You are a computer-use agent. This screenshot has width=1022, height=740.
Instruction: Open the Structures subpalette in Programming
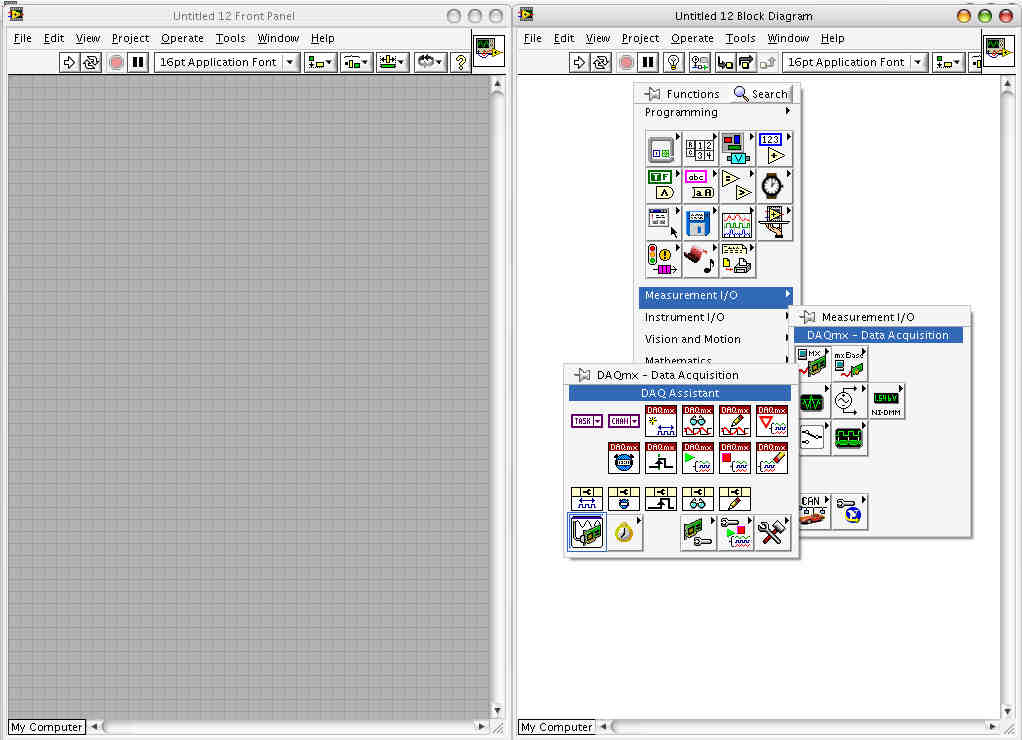661,149
